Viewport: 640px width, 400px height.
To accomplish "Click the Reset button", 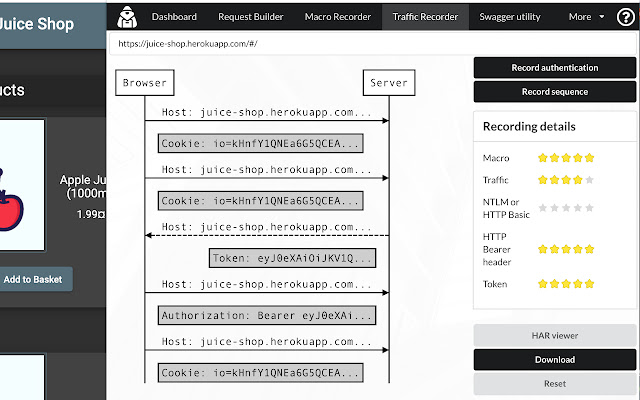I will tap(555, 384).
